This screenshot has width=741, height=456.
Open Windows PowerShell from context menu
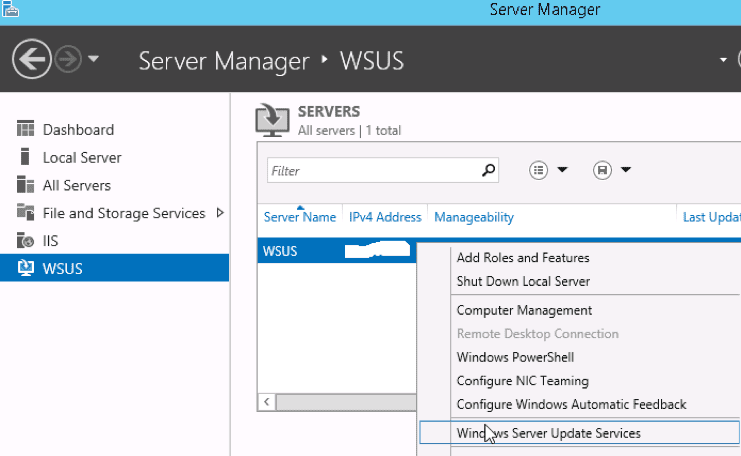click(x=515, y=357)
